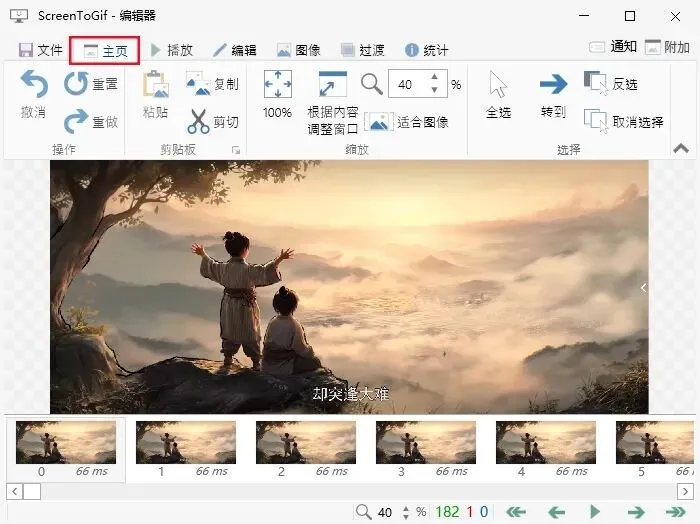This screenshot has height=524, width=700.
Task: Expand the 剪贴板 group launcher
Action: 236,150
